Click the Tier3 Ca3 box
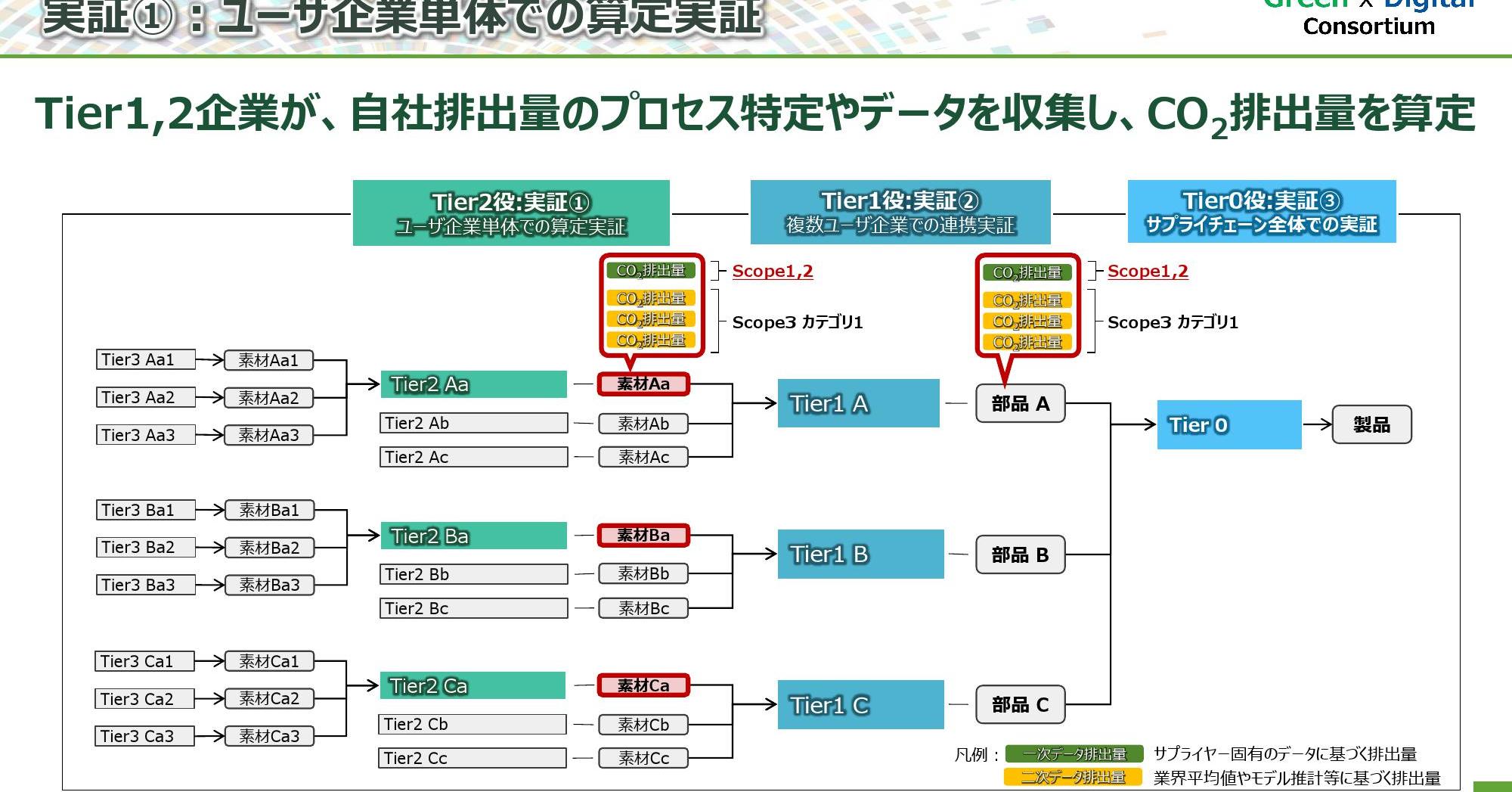This screenshot has width=1512, height=792. 144,736
